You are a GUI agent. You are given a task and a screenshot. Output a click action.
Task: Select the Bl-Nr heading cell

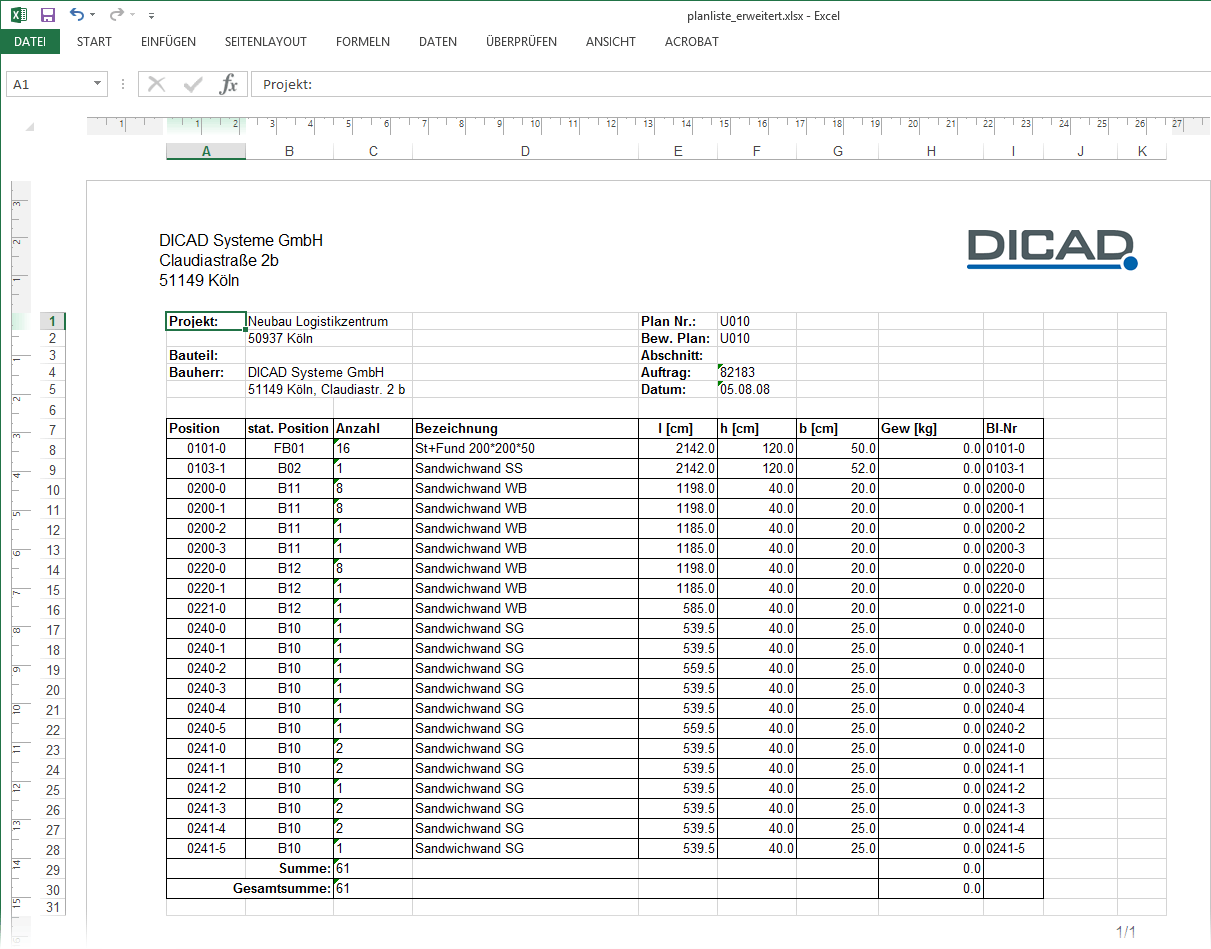(1013, 428)
